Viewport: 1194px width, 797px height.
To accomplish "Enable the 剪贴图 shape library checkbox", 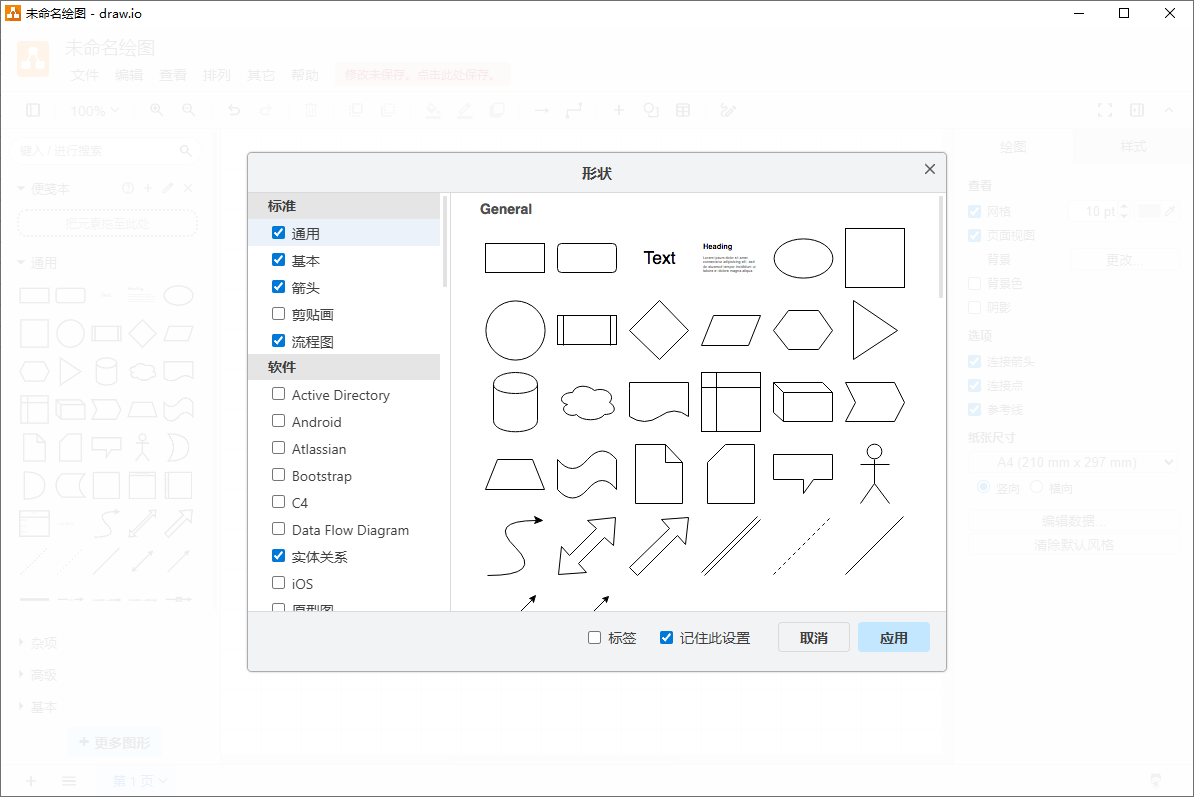I will [x=278, y=313].
